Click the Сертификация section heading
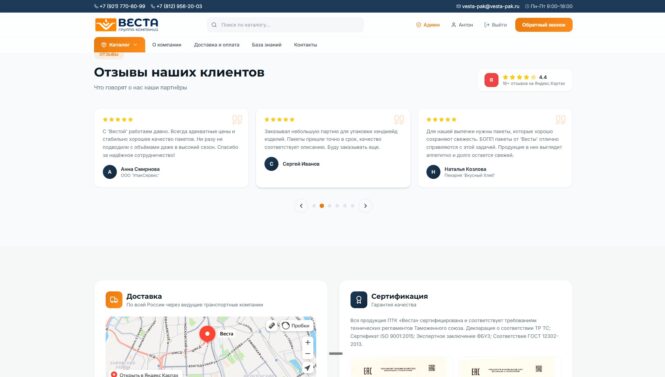 pos(399,296)
